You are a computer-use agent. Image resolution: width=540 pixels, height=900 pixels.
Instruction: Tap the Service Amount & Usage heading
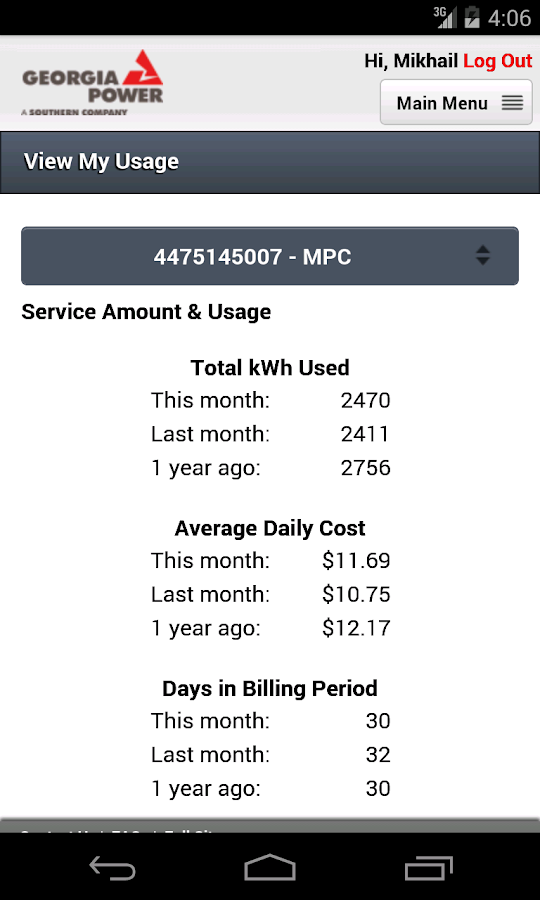(x=146, y=312)
